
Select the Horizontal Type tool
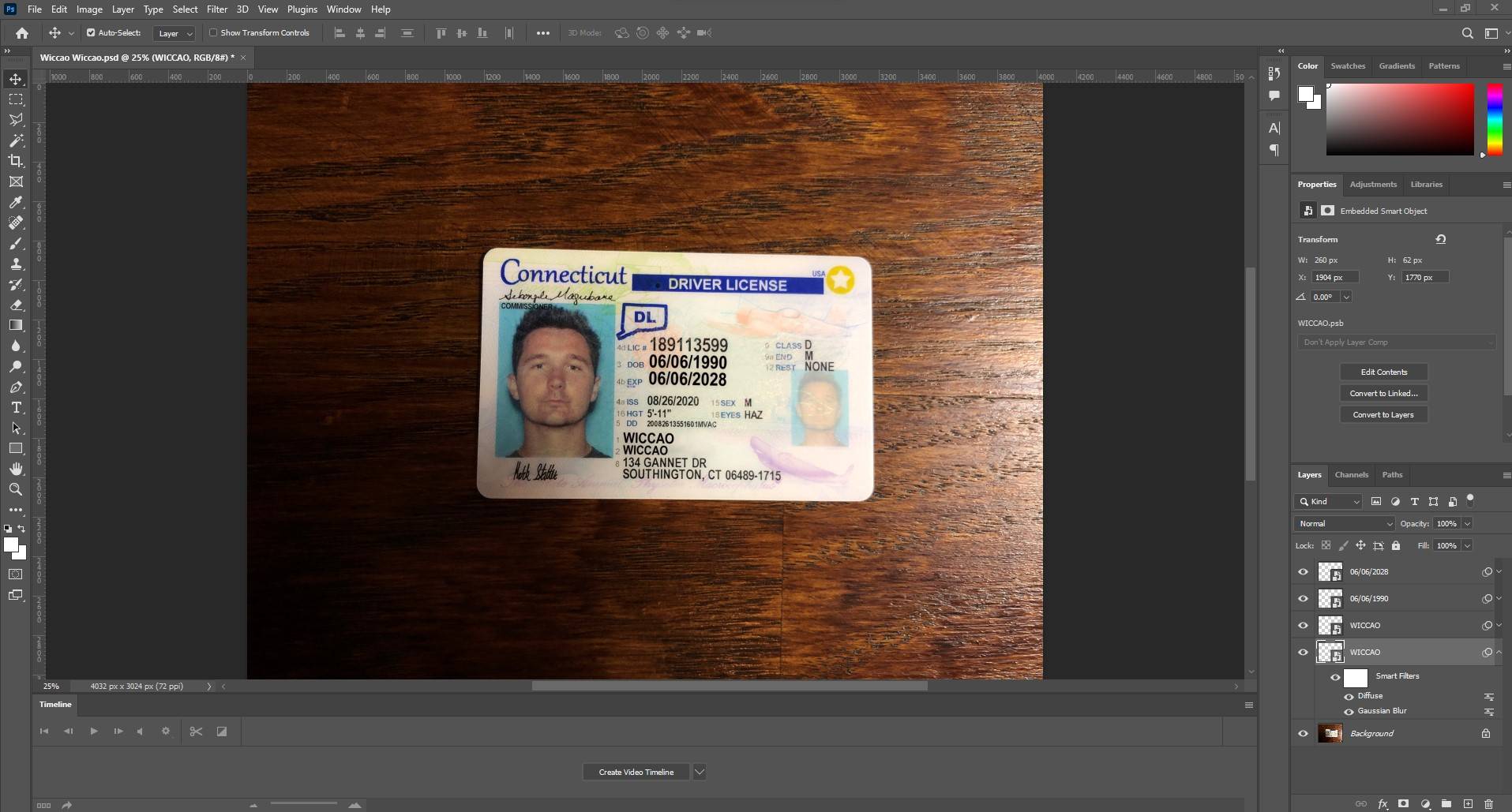[16, 407]
